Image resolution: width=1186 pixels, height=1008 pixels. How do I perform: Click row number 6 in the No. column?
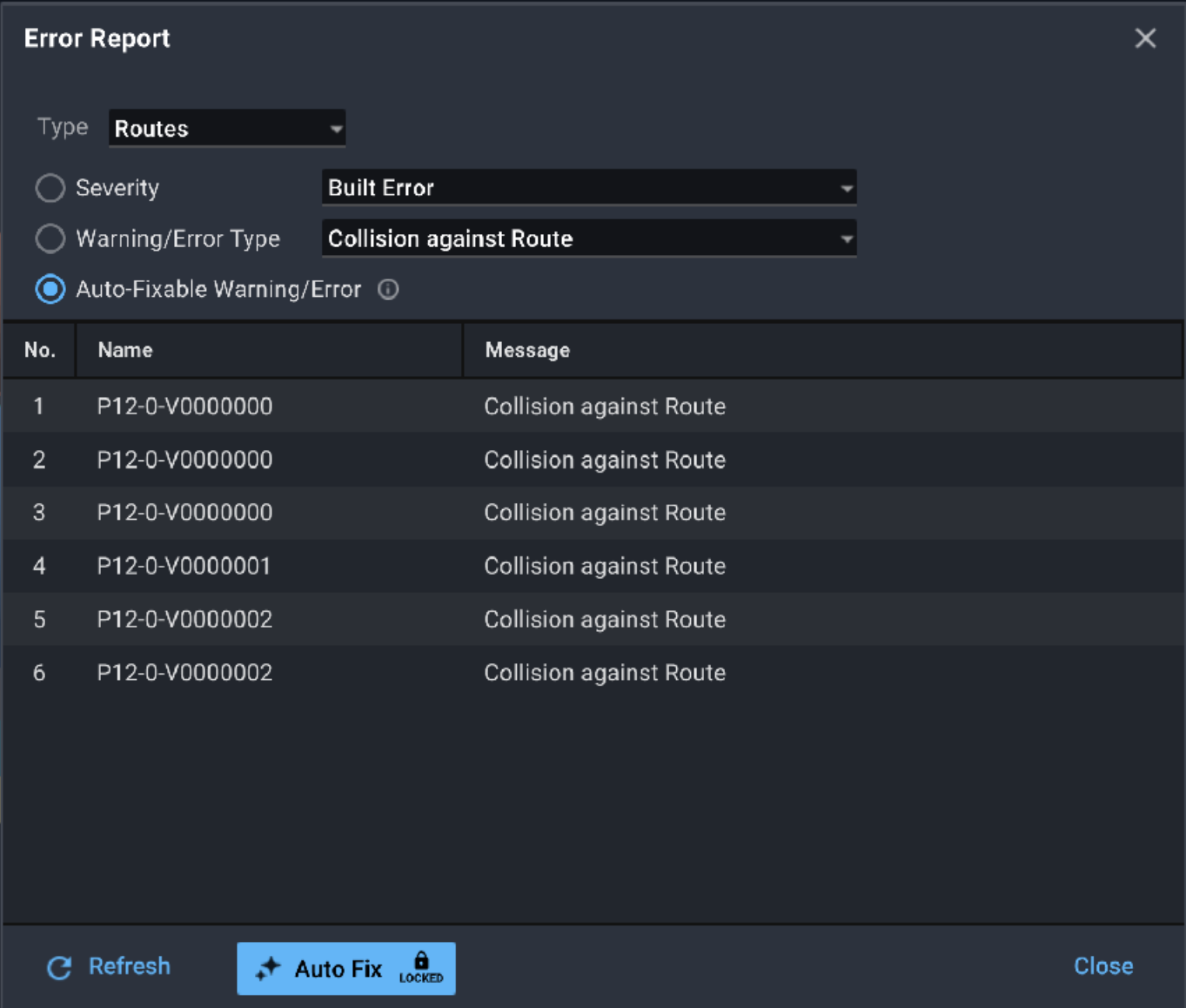[x=39, y=673]
